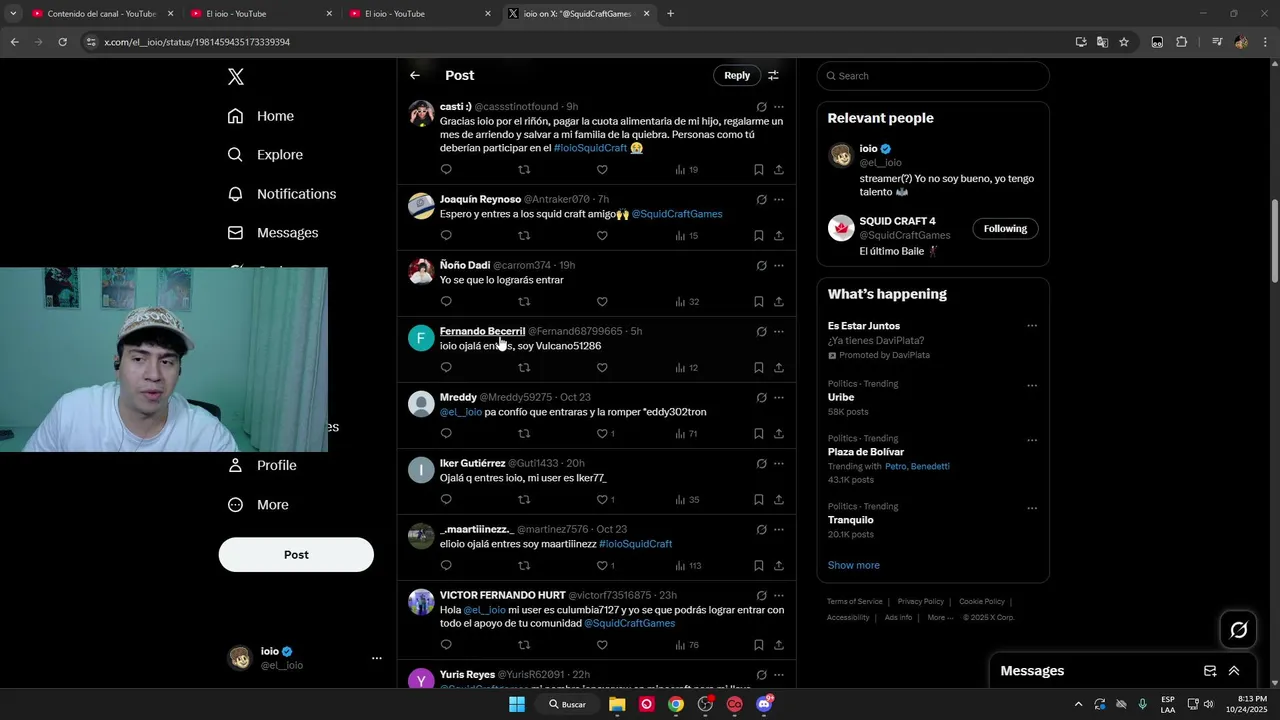The height and width of the screenshot is (720, 1280).
Task: Open #IoIoSquidCraft hashtag in _.maartiiinezz._ reply
Action: [636, 544]
